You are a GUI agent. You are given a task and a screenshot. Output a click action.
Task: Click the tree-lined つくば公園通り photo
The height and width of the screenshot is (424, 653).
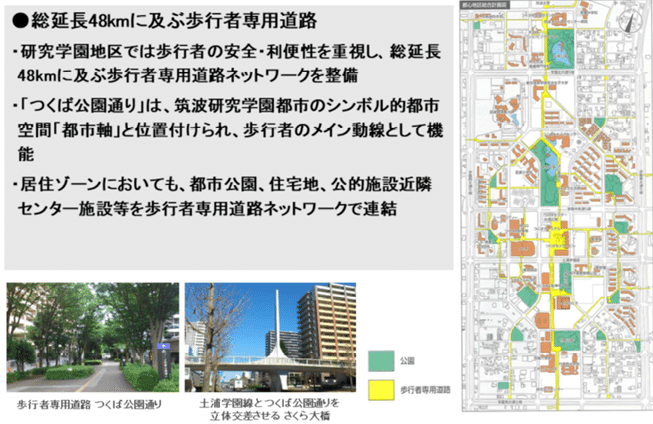[92, 337]
